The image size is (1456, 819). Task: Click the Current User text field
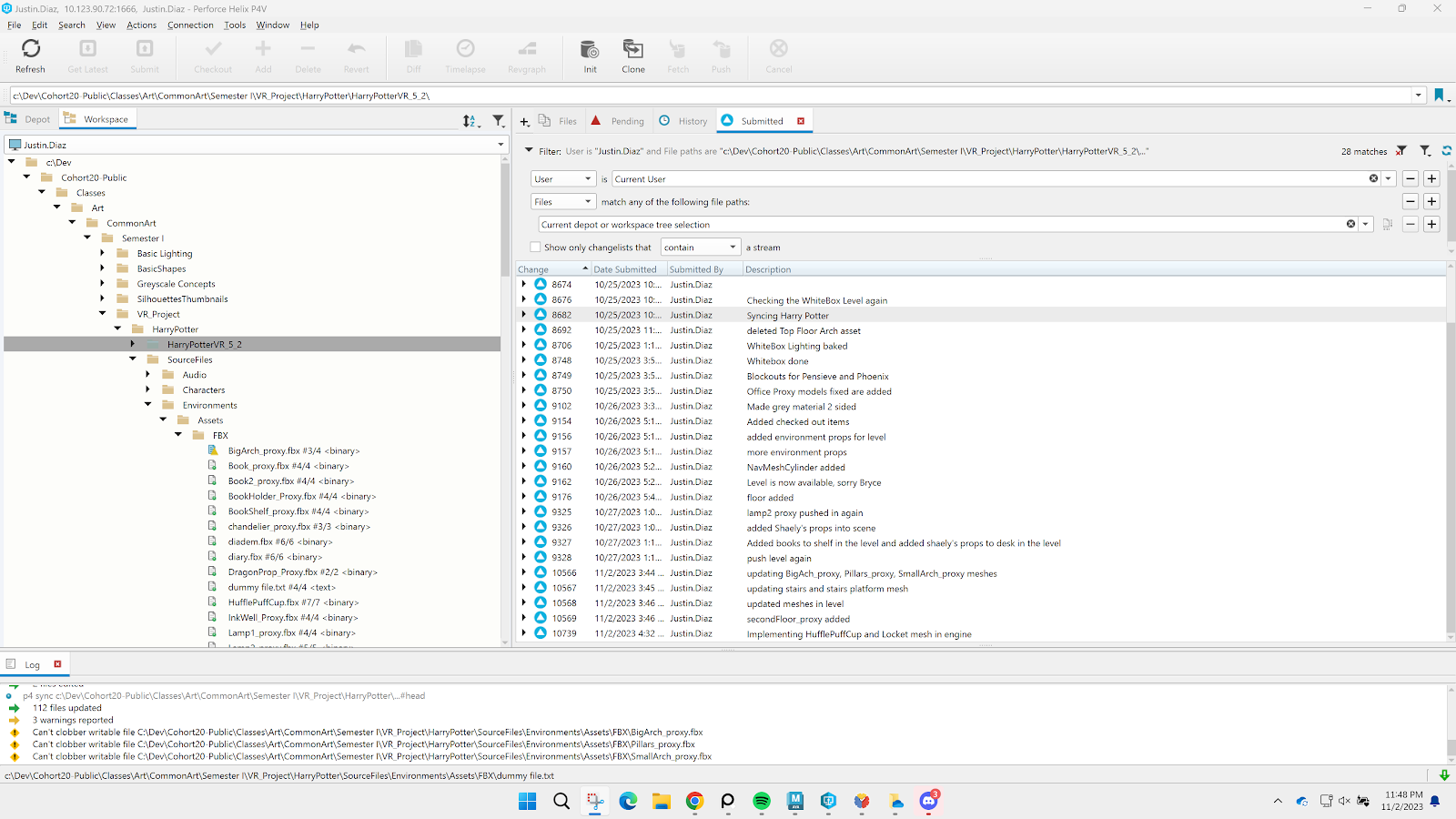(989, 178)
